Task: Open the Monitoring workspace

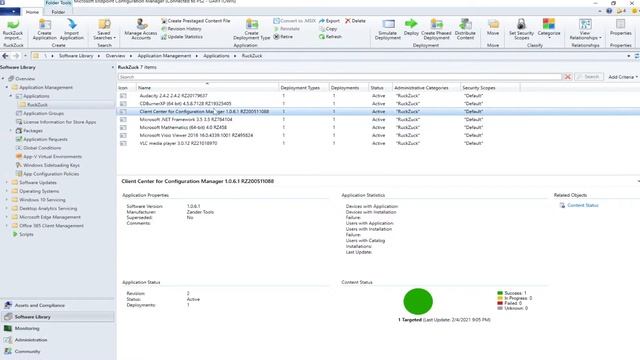Action: click(x=57, y=328)
